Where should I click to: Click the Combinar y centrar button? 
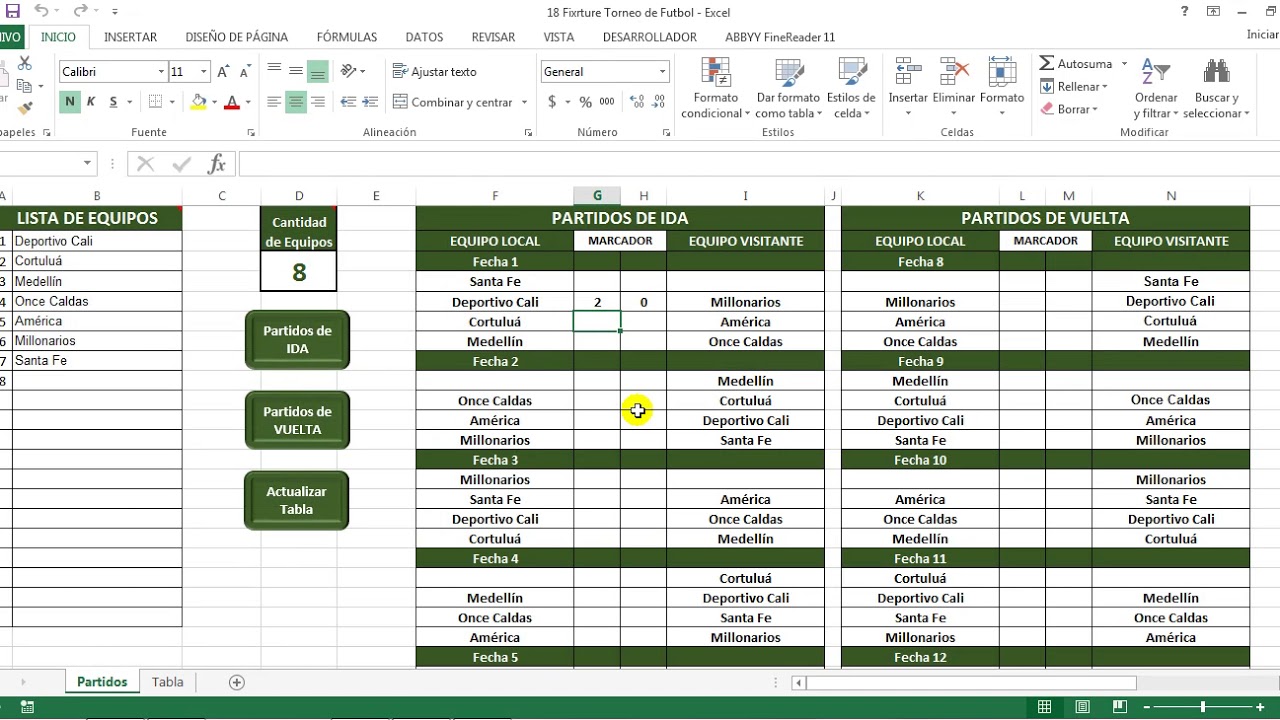(x=453, y=102)
